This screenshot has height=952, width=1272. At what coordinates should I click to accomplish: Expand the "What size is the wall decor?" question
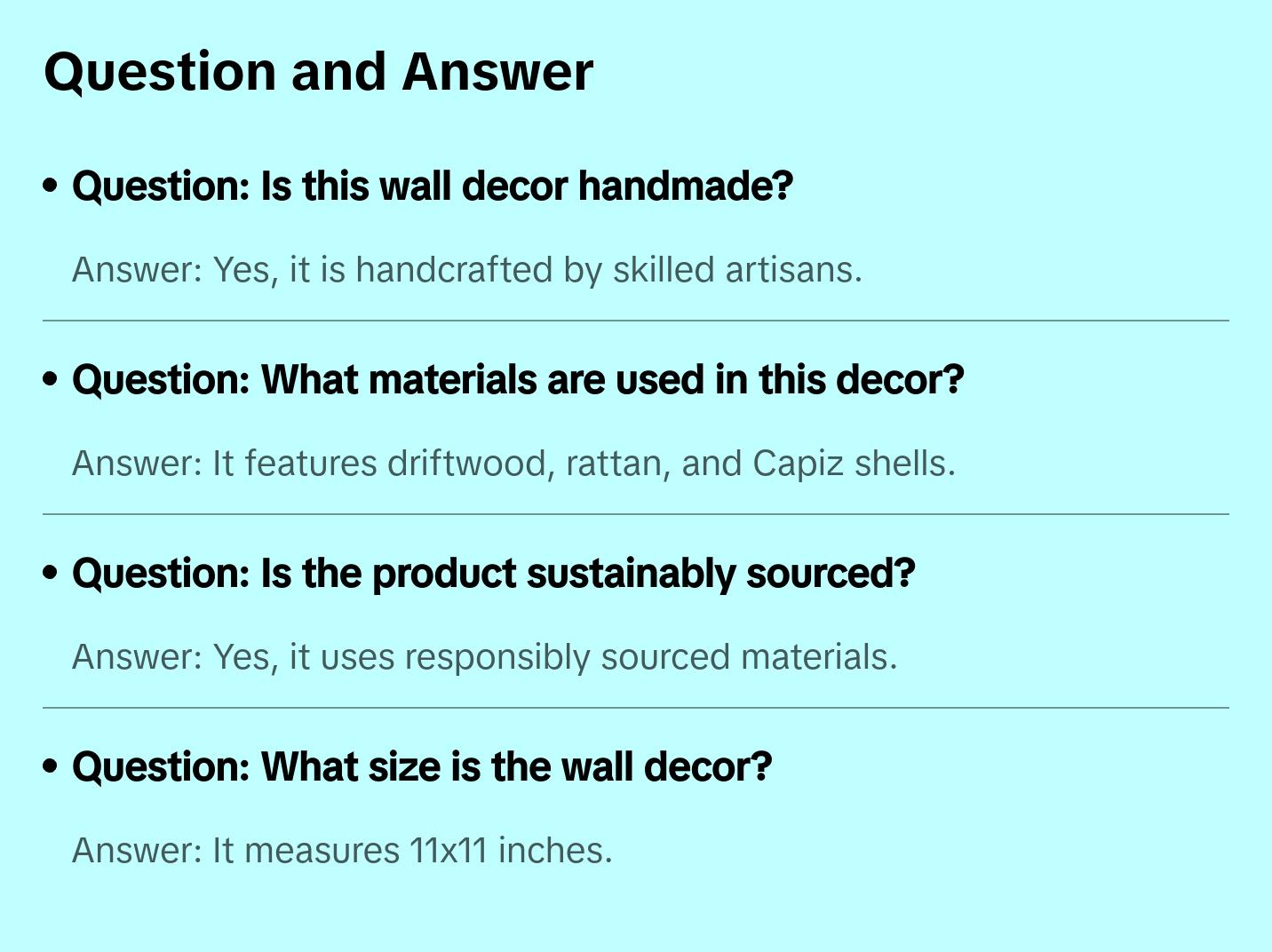tap(422, 767)
